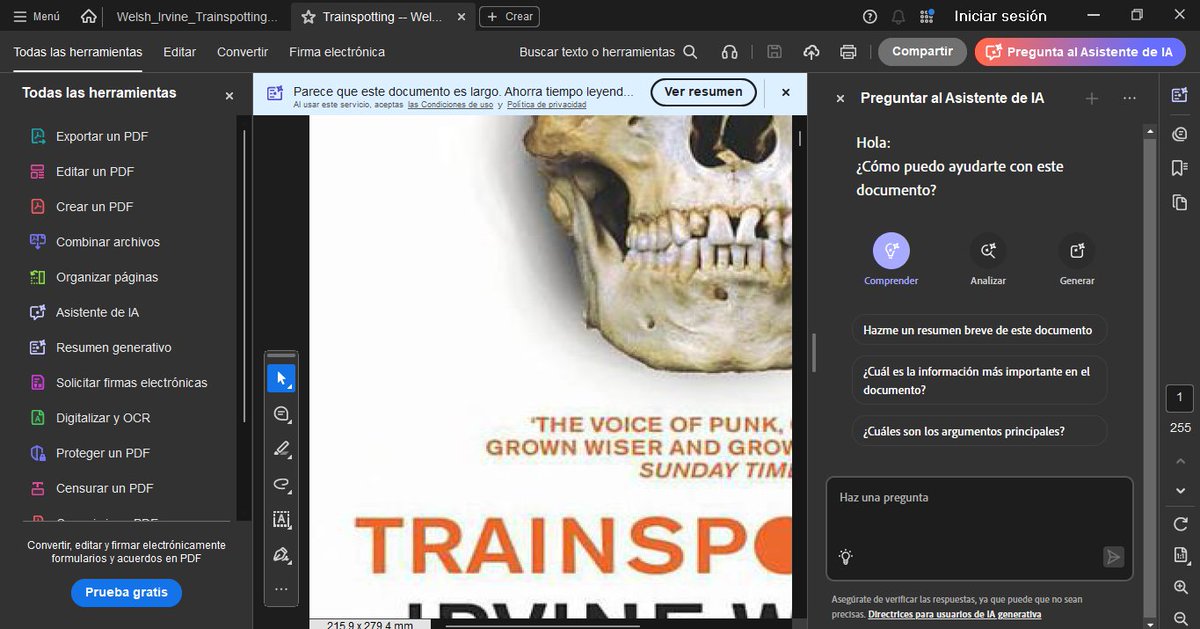Select the Comprender mode
Screen dimensions: 1200x629
[x=891, y=259]
